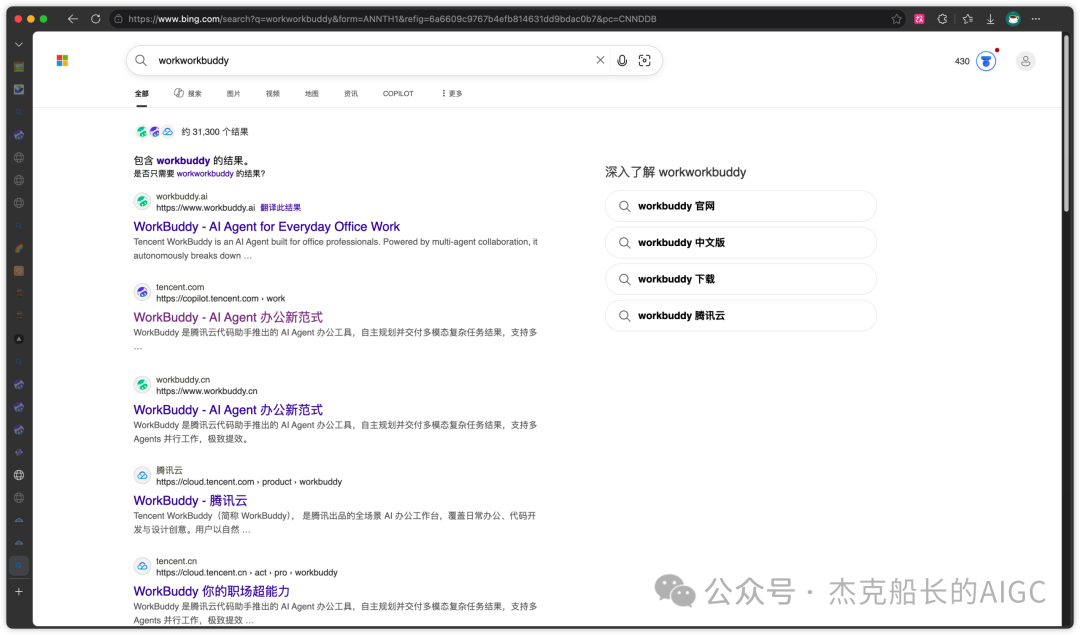1080x635 pixels.
Task: Add a new vertical tab with plus icon
Action: (x=19, y=592)
